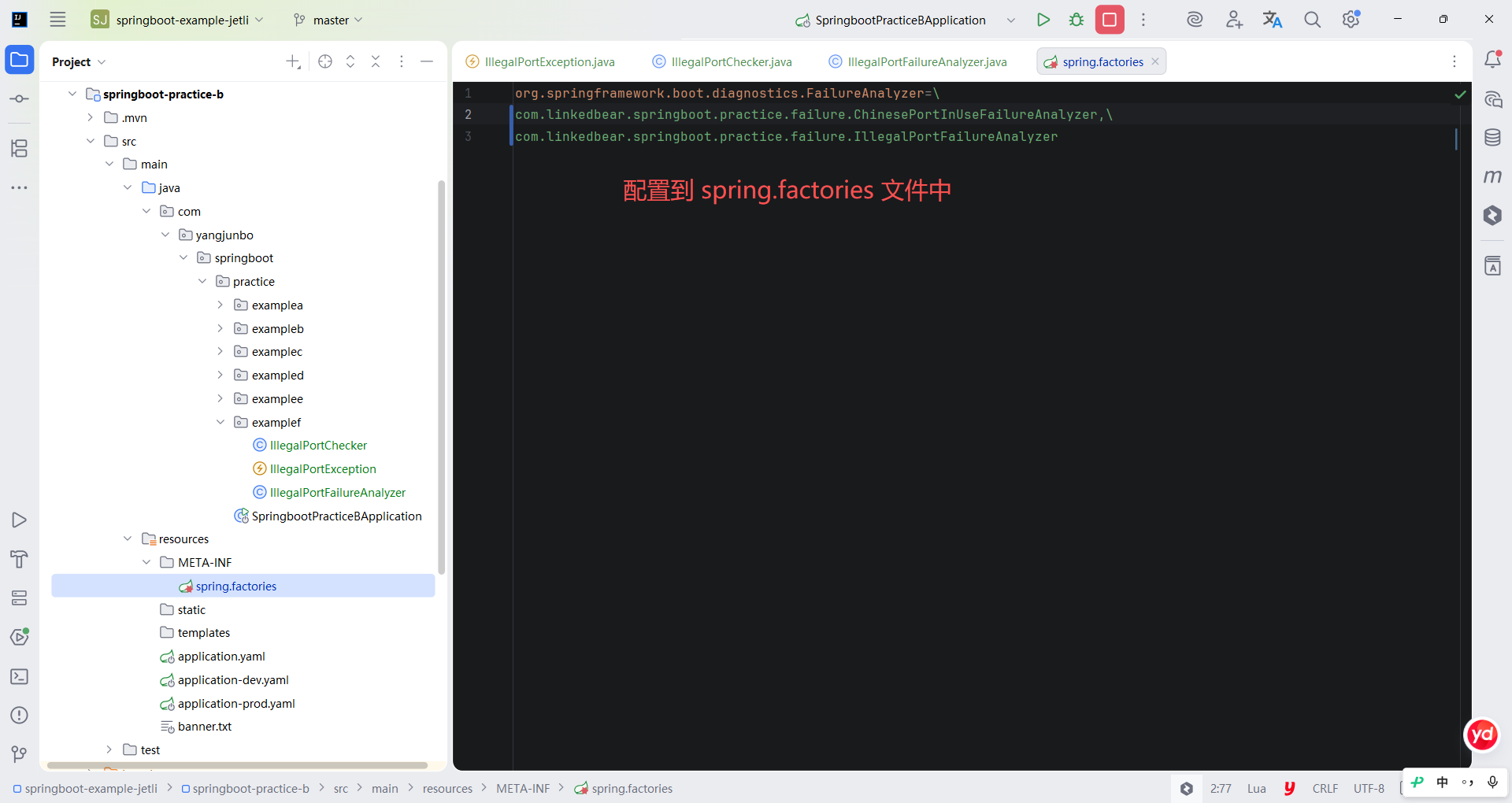The width and height of the screenshot is (1512, 803).
Task: Expand the examplea package
Action: [x=220, y=305]
